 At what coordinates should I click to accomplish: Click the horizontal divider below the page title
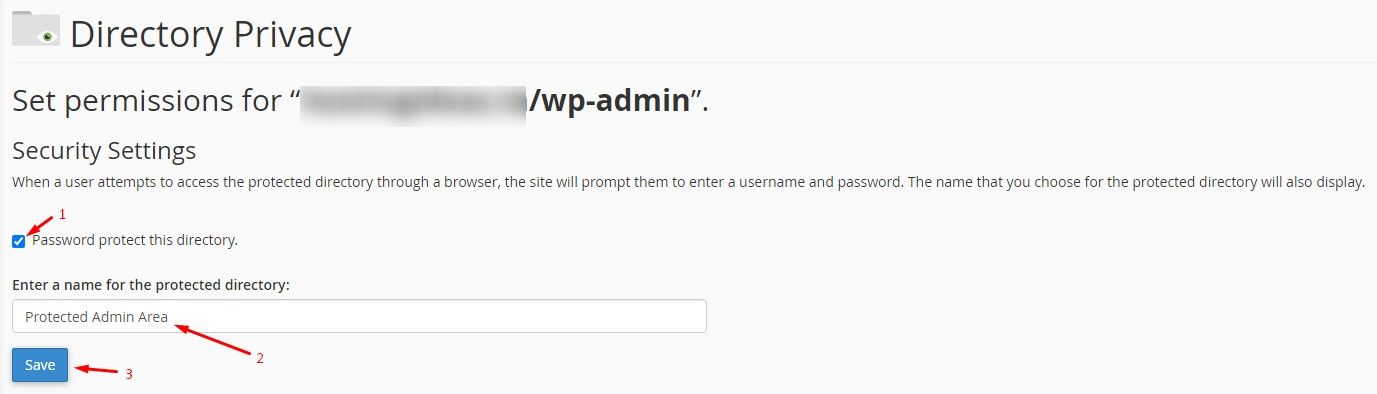(688, 62)
